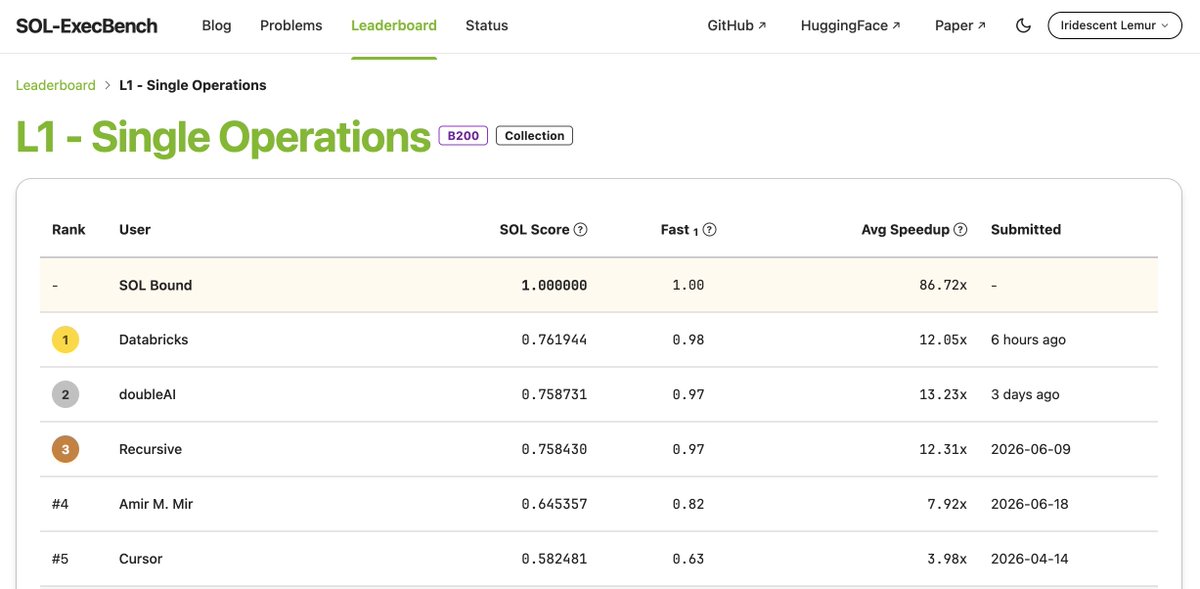Click the Leaderboard breadcrumb link

point(55,86)
